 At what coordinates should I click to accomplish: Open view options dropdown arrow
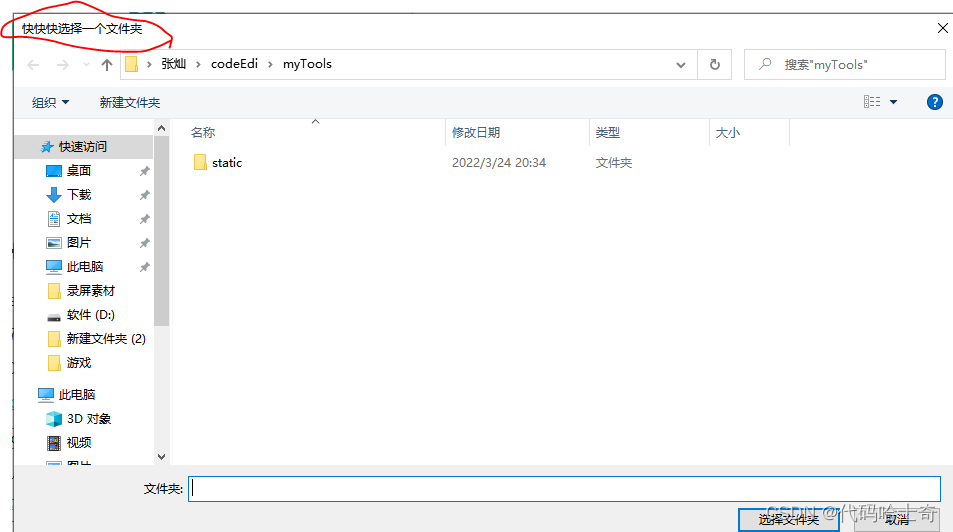click(x=893, y=102)
